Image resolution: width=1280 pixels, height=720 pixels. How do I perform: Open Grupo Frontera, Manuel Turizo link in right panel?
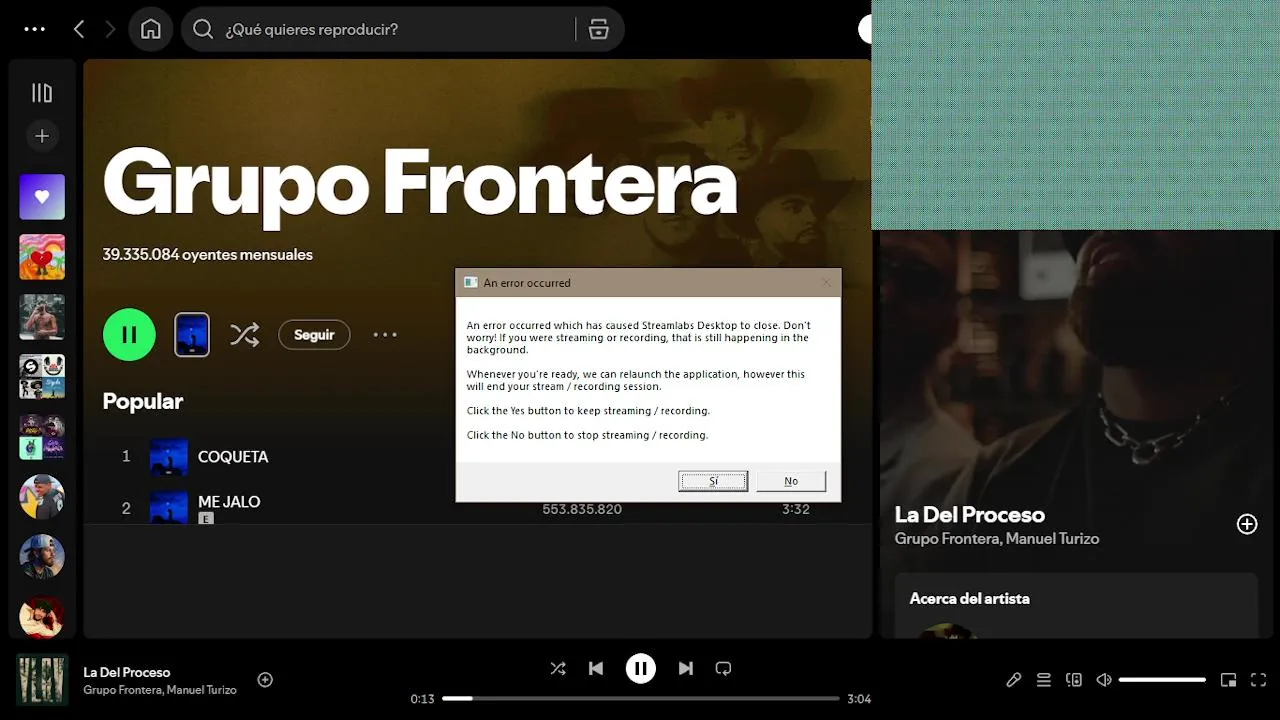tap(997, 539)
